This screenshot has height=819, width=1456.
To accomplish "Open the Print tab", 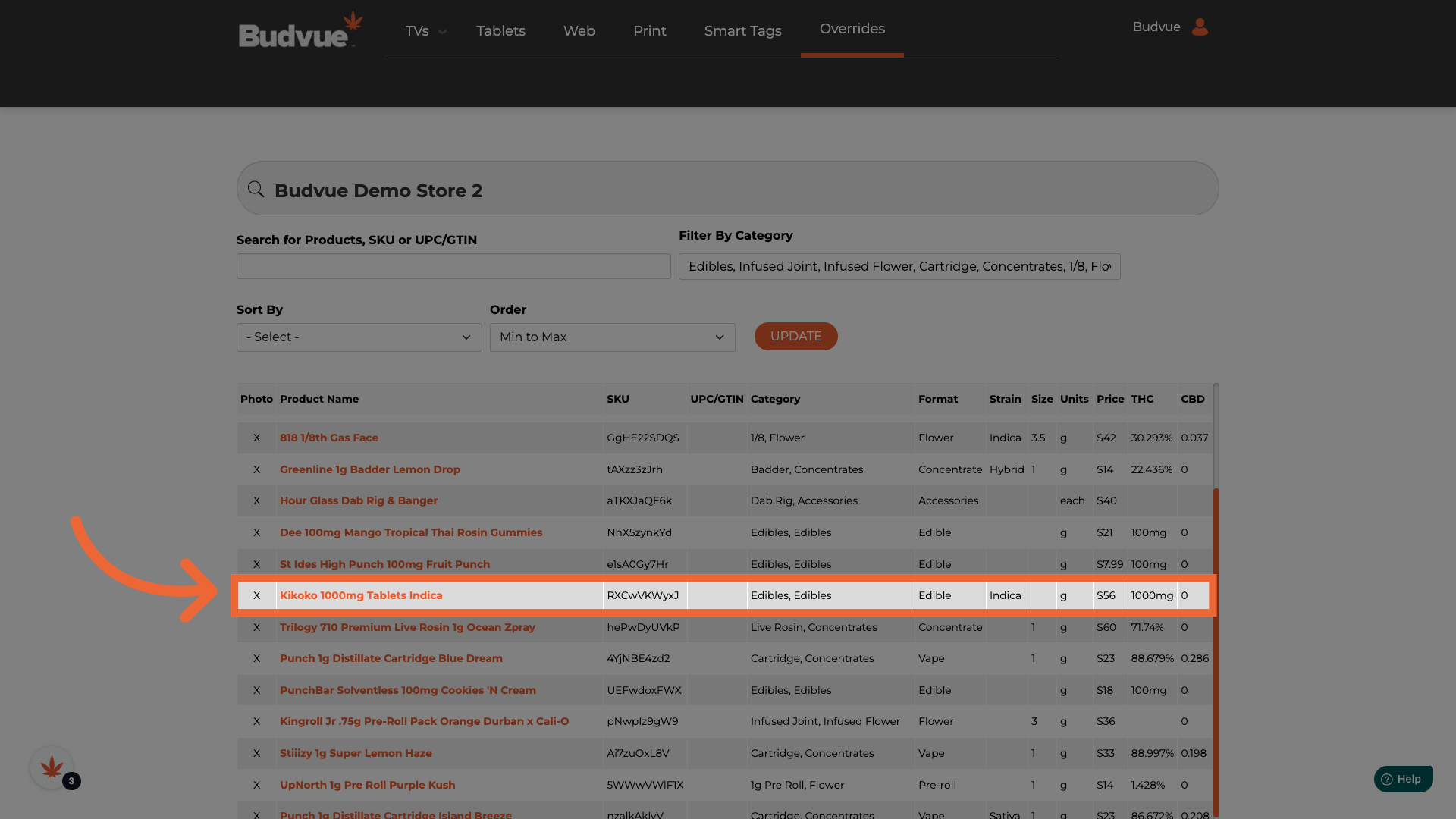I will click(x=649, y=31).
